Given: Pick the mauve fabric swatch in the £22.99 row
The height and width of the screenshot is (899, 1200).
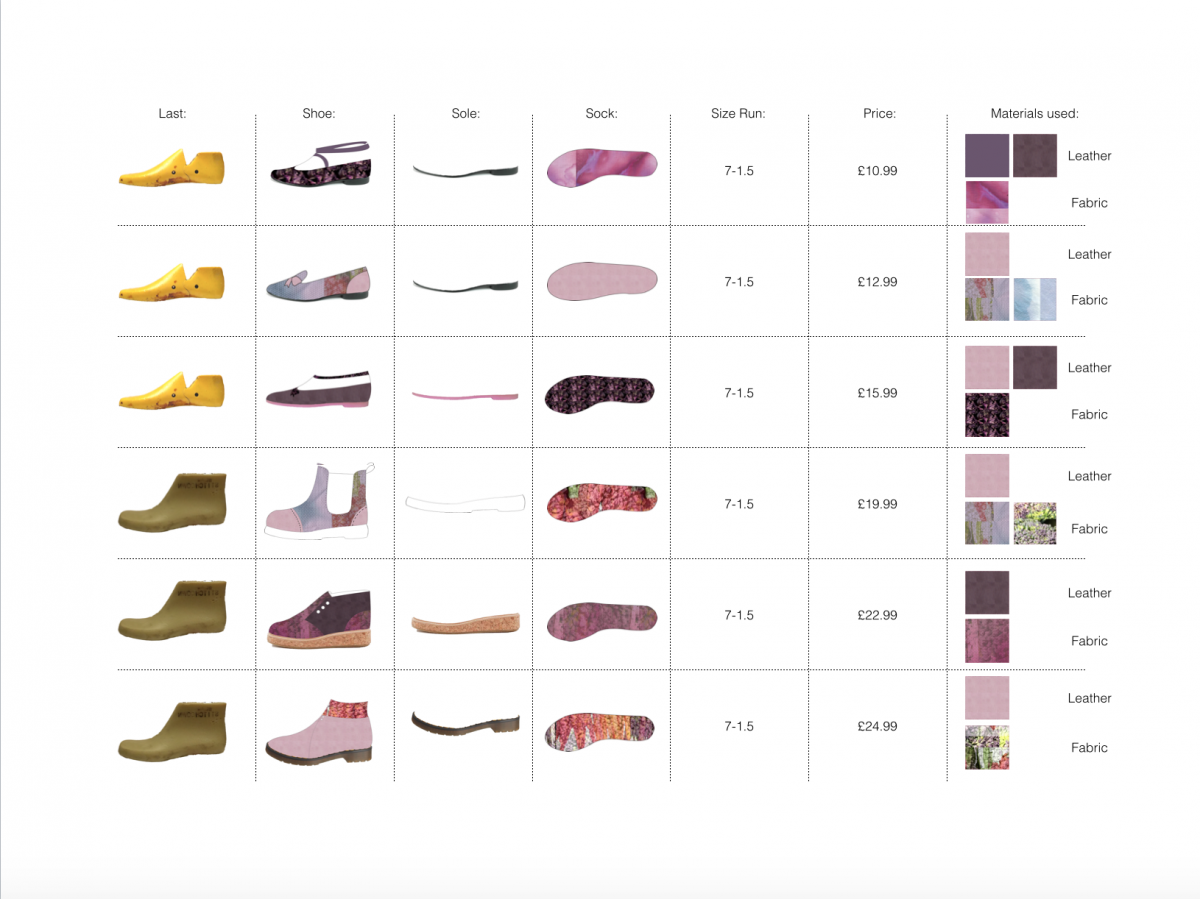Looking at the screenshot, I should point(987,640).
